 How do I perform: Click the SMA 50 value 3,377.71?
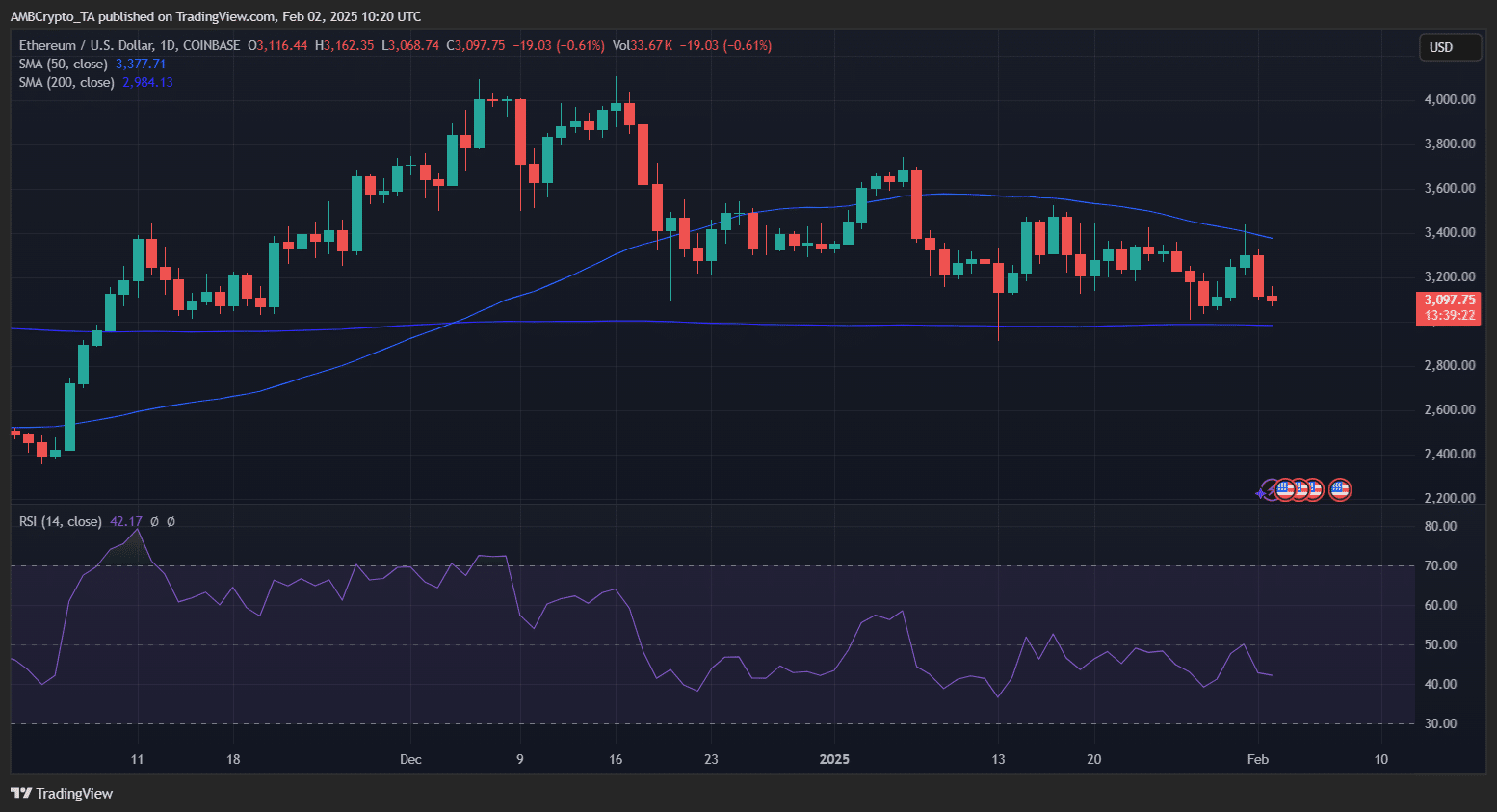141,64
